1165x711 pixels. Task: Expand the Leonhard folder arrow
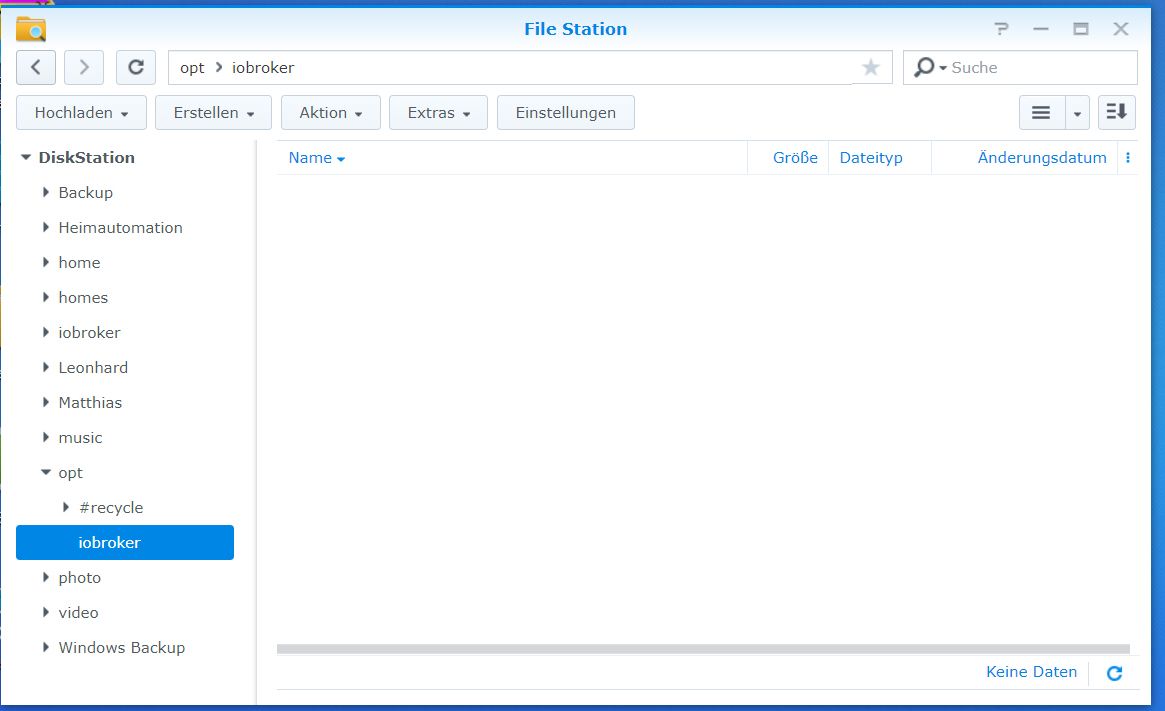pyautogui.click(x=46, y=367)
